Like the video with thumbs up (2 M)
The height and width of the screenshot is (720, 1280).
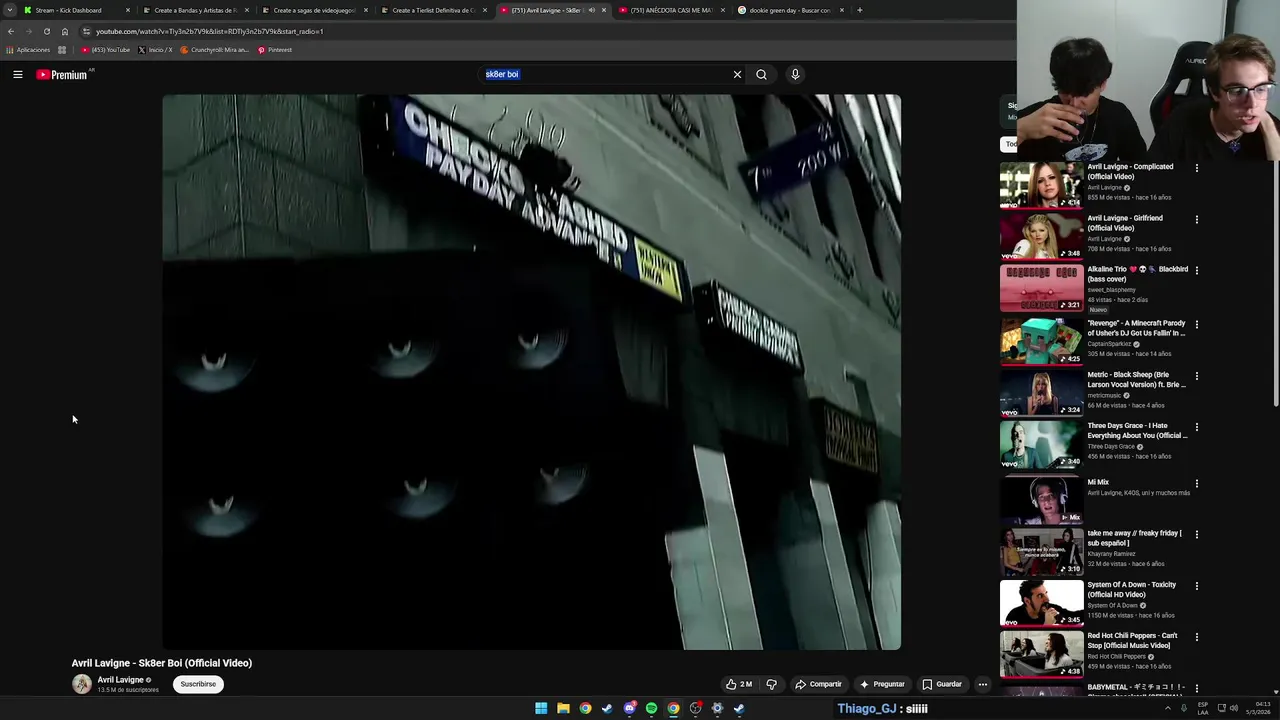click(739, 684)
